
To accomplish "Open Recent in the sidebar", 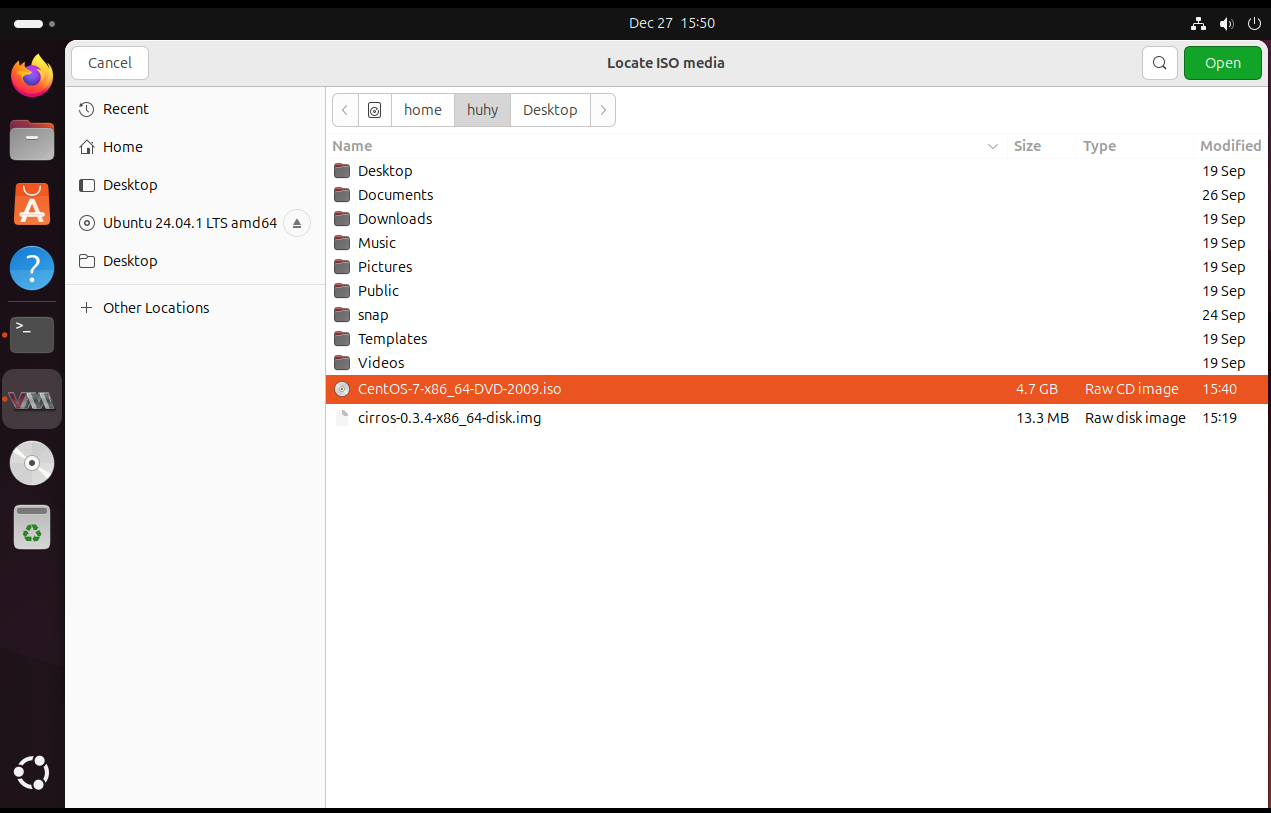I will pos(195,109).
